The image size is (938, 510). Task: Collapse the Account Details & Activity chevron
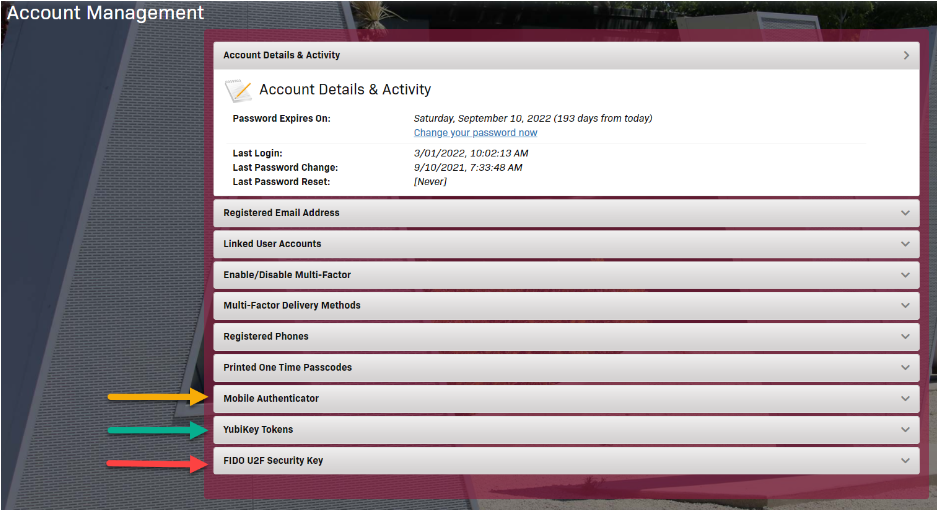point(906,55)
